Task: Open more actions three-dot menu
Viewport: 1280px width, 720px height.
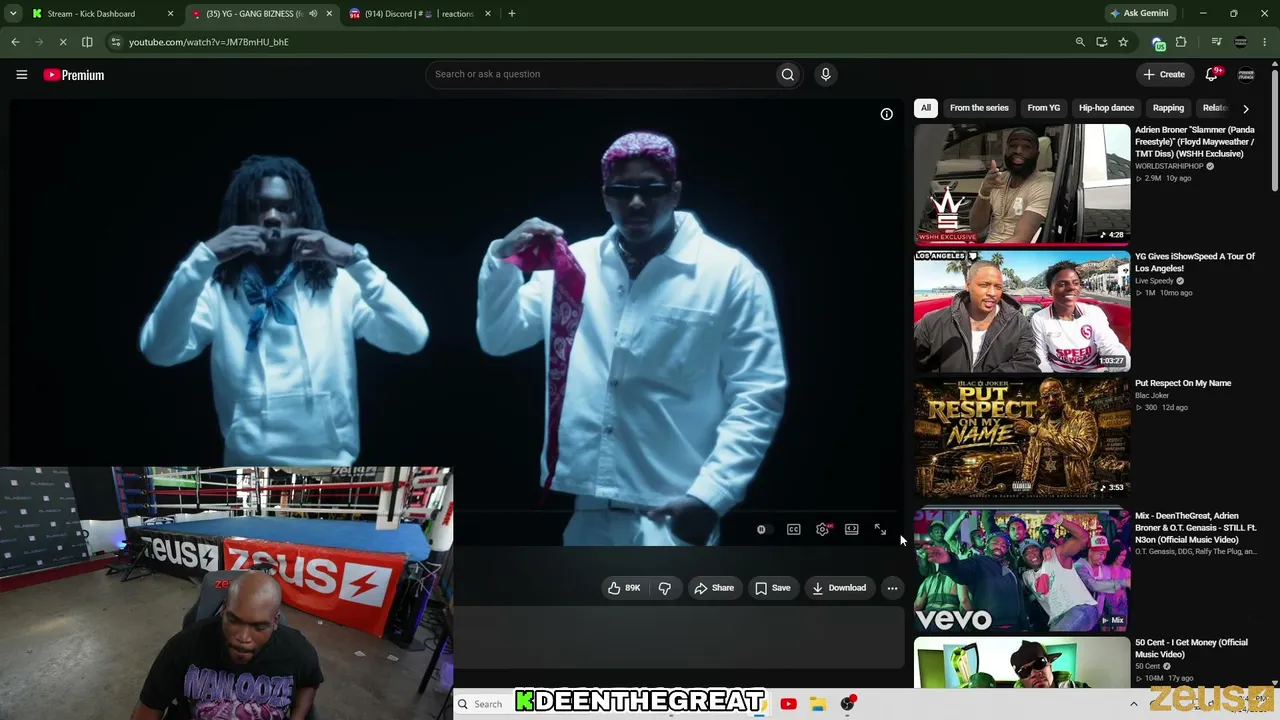Action: 892,588
